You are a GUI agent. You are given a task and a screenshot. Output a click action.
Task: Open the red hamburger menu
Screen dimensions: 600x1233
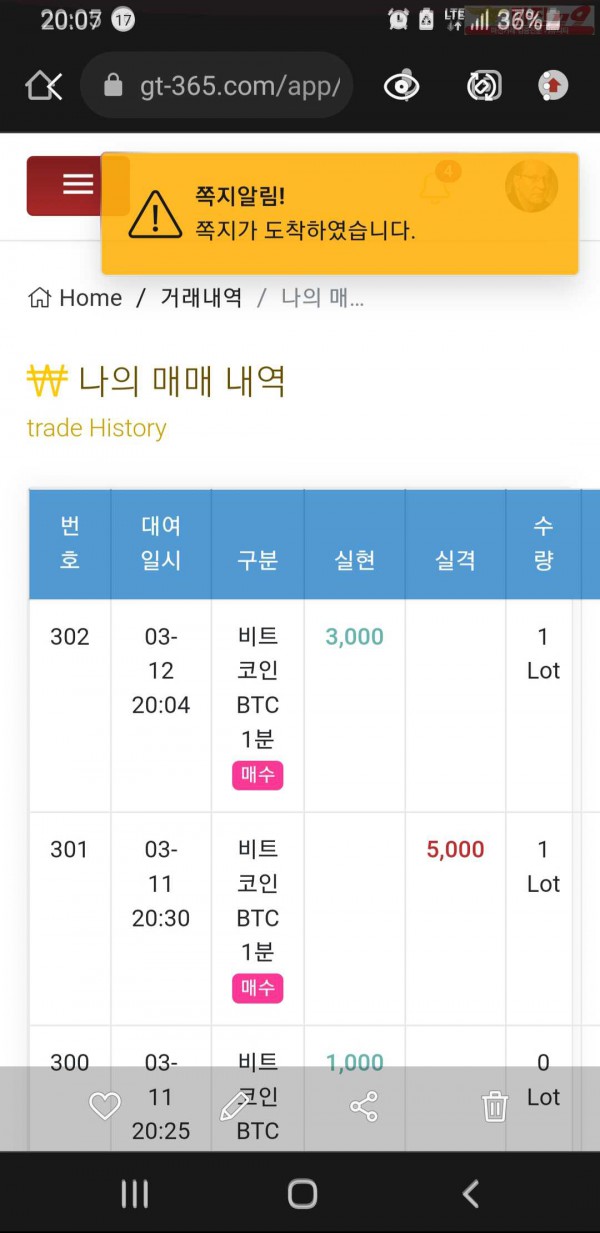pos(77,185)
